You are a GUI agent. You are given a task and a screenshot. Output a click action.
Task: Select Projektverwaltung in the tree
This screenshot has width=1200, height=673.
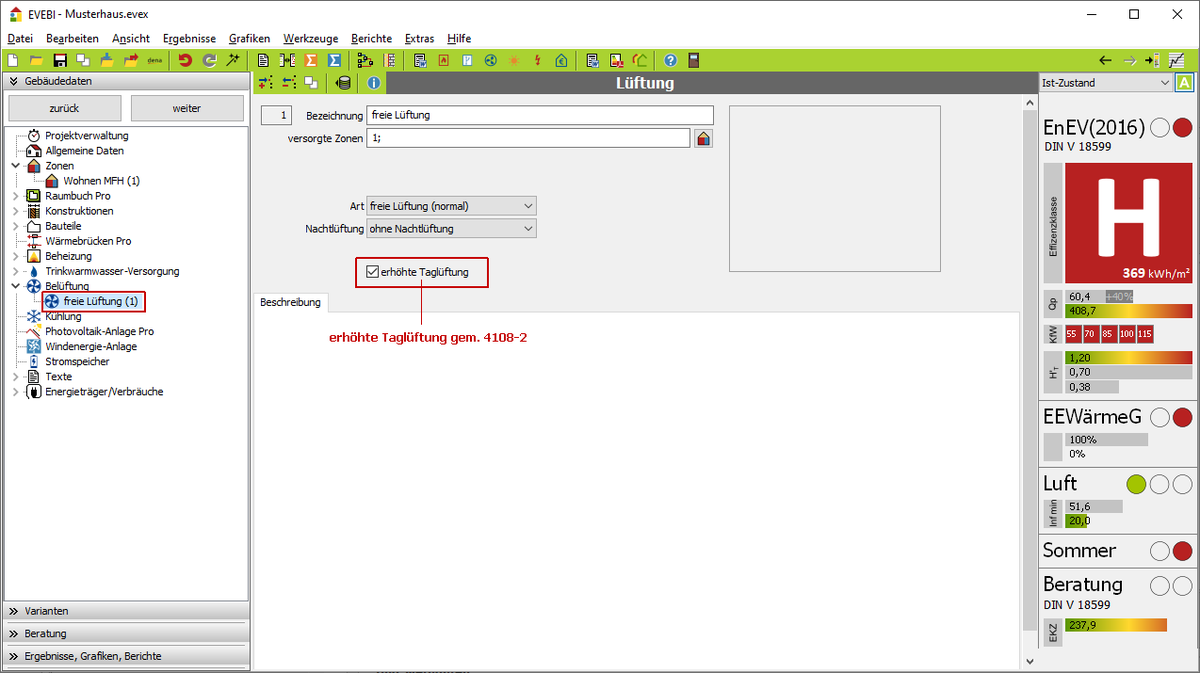[87, 136]
